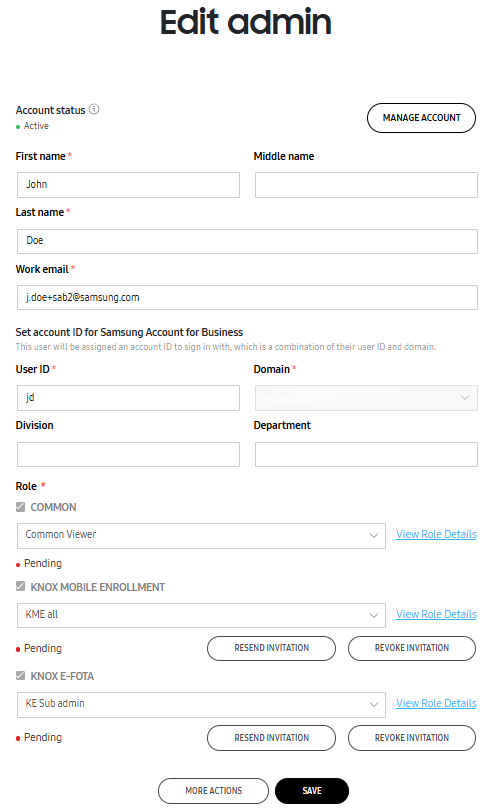Click the empty Middle name field
501x808 pixels.
tap(366, 185)
